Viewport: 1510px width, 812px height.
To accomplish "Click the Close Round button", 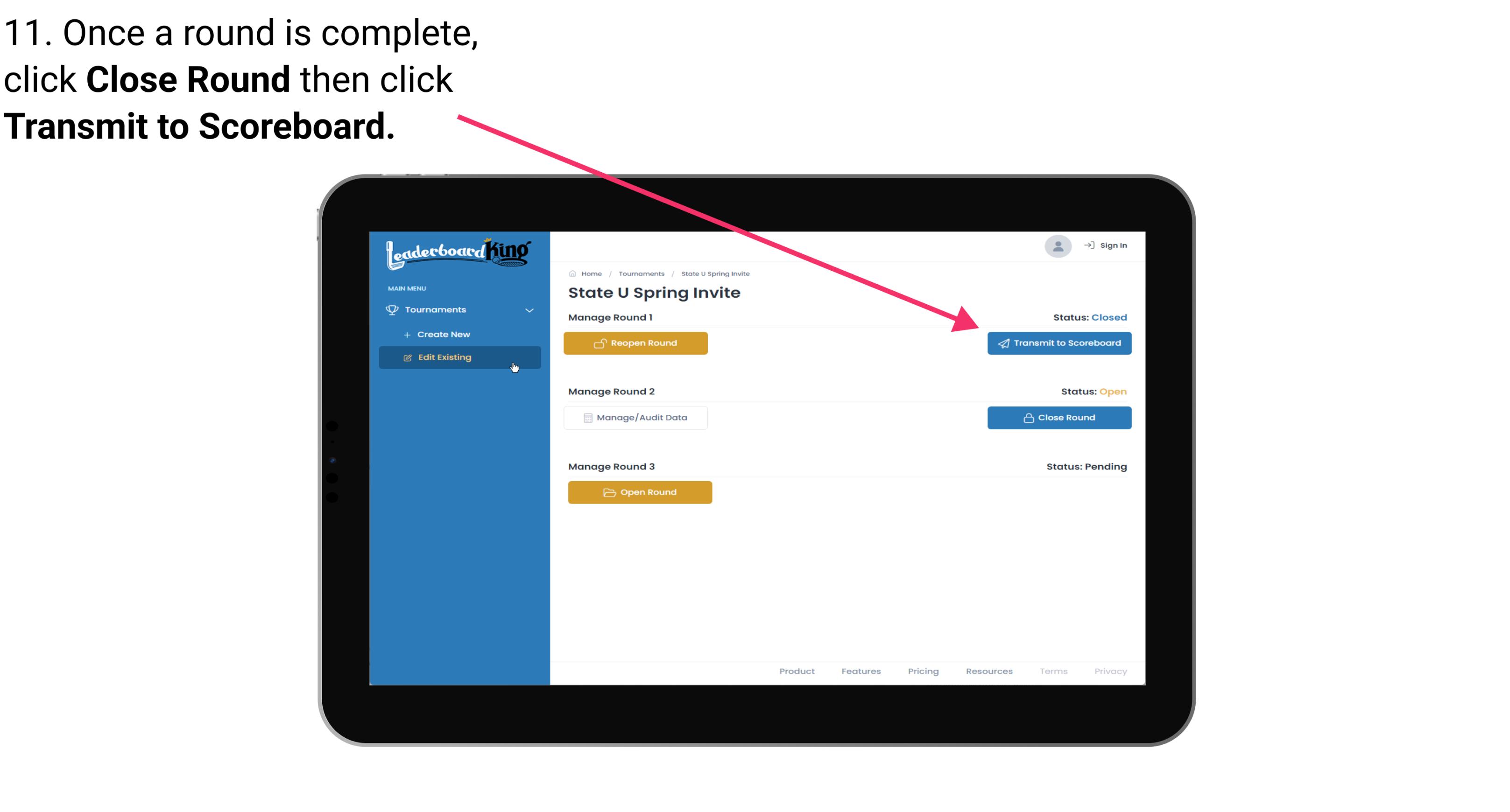I will coord(1058,417).
